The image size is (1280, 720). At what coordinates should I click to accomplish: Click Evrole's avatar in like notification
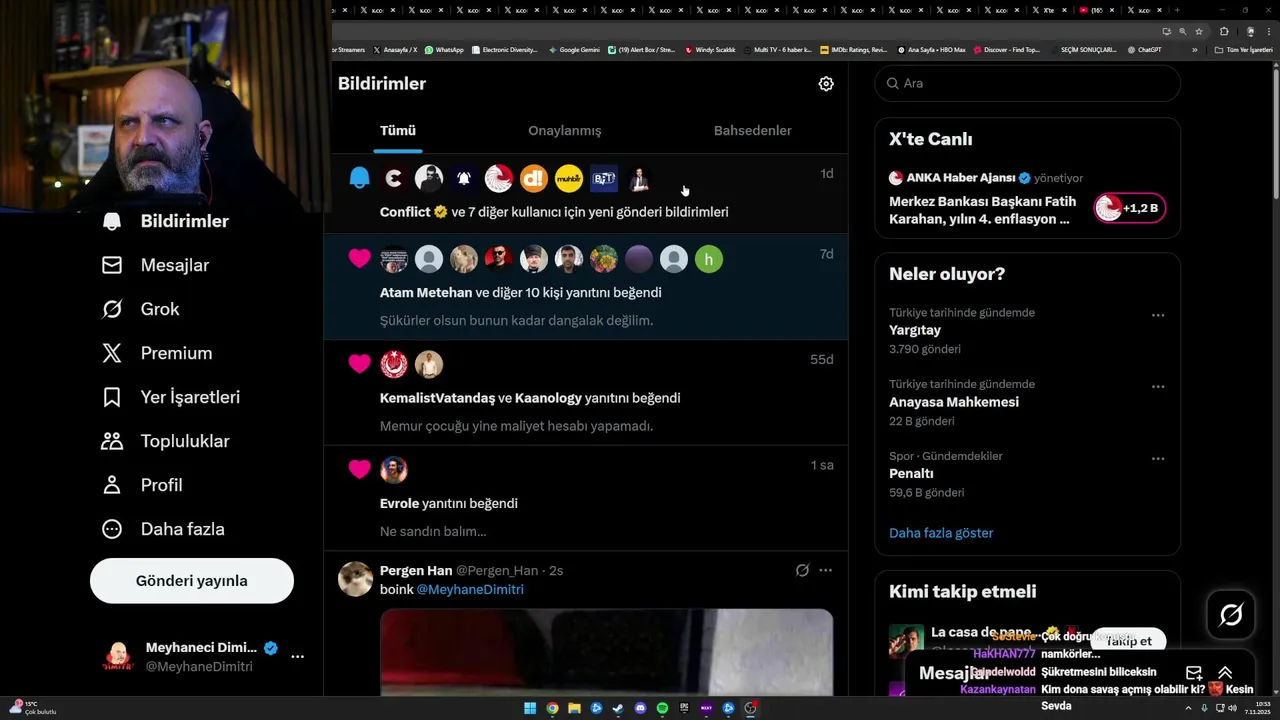(394, 469)
